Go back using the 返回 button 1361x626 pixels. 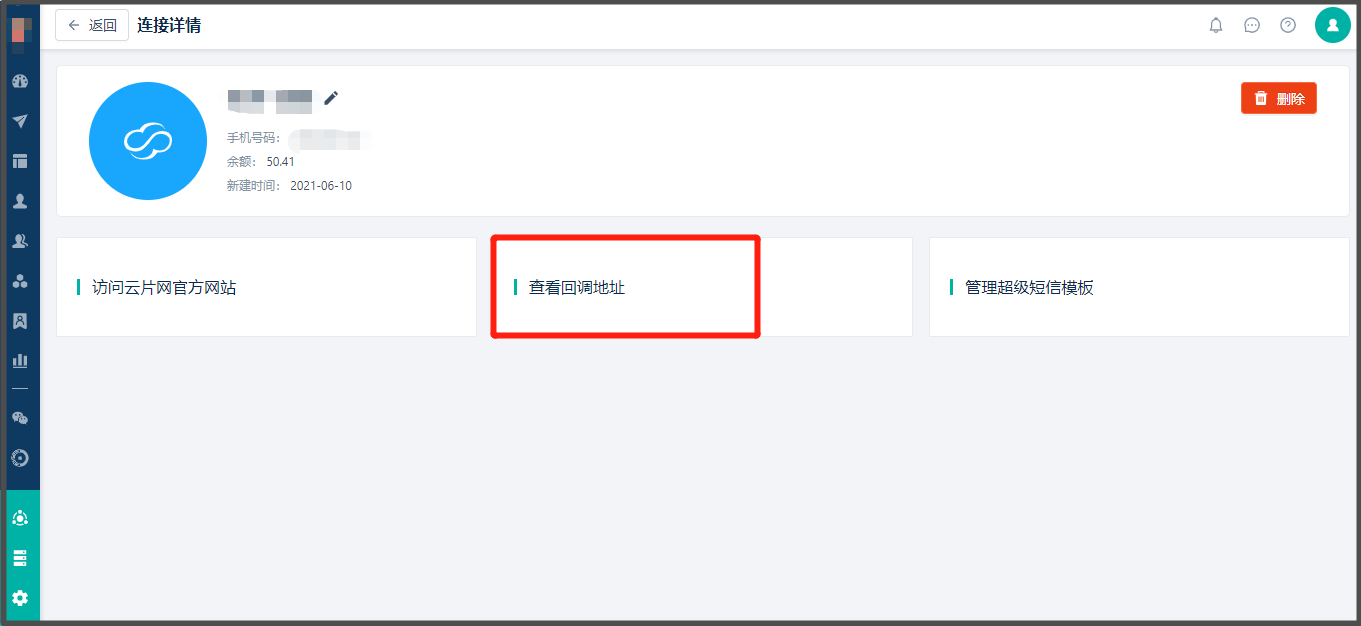coord(92,25)
